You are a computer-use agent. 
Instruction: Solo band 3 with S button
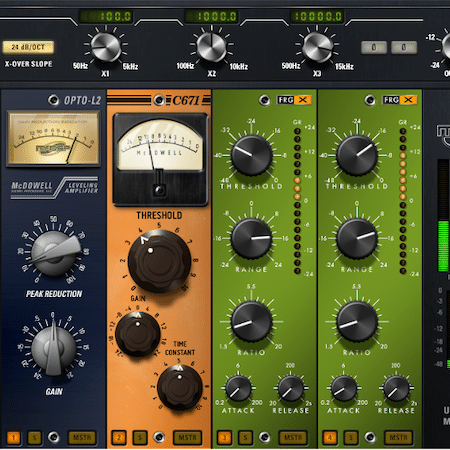[x=245, y=438]
